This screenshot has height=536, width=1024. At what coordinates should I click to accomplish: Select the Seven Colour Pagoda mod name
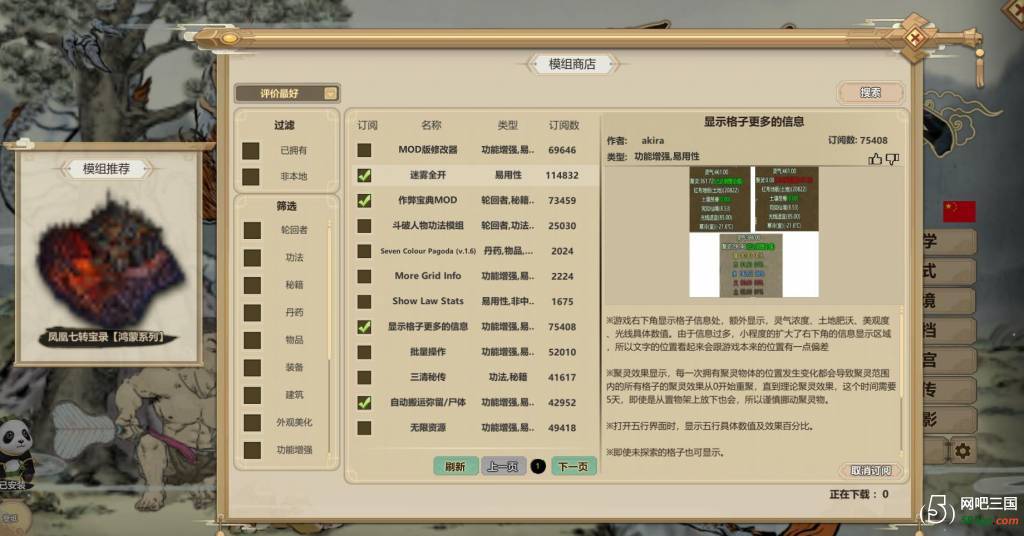pos(428,251)
